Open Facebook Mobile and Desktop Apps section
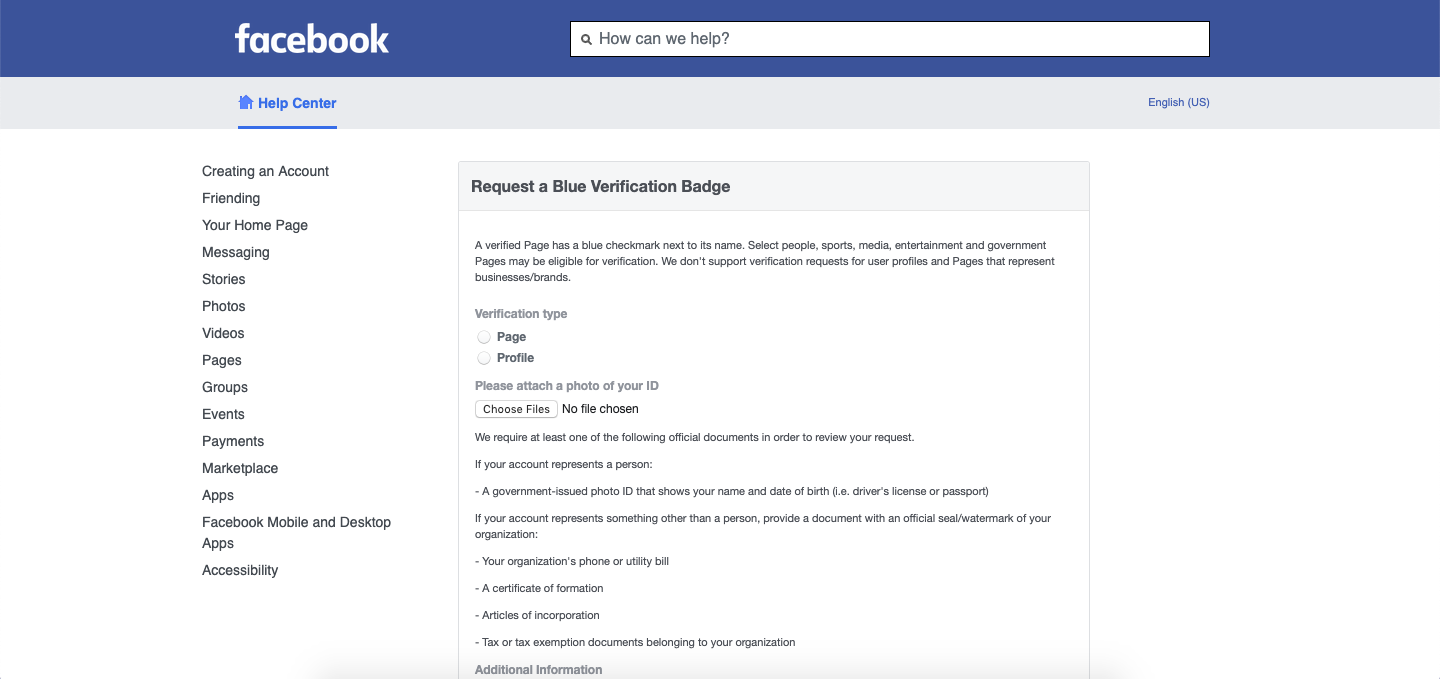Screen dimensions: 1440x679 [x=296, y=532]
